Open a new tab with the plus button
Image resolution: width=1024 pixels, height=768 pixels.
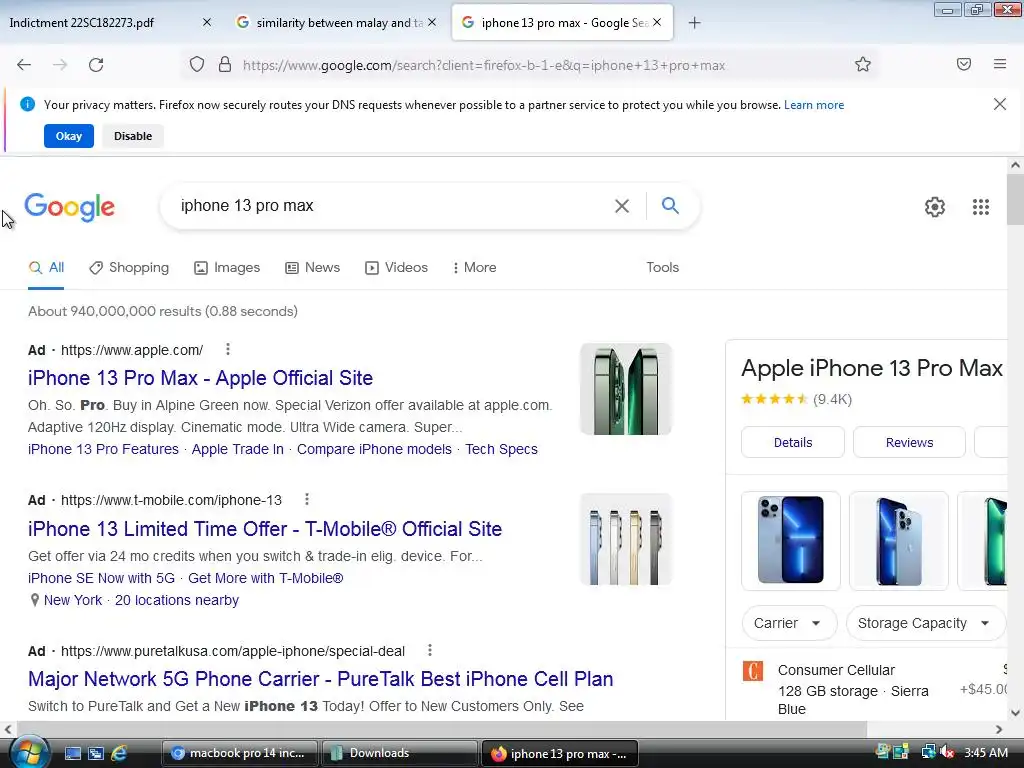click(694, 23)
